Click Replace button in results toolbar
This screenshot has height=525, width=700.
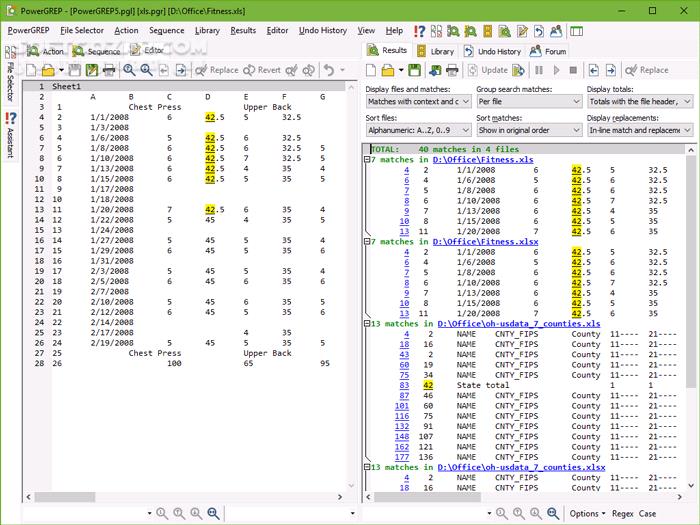647,70
